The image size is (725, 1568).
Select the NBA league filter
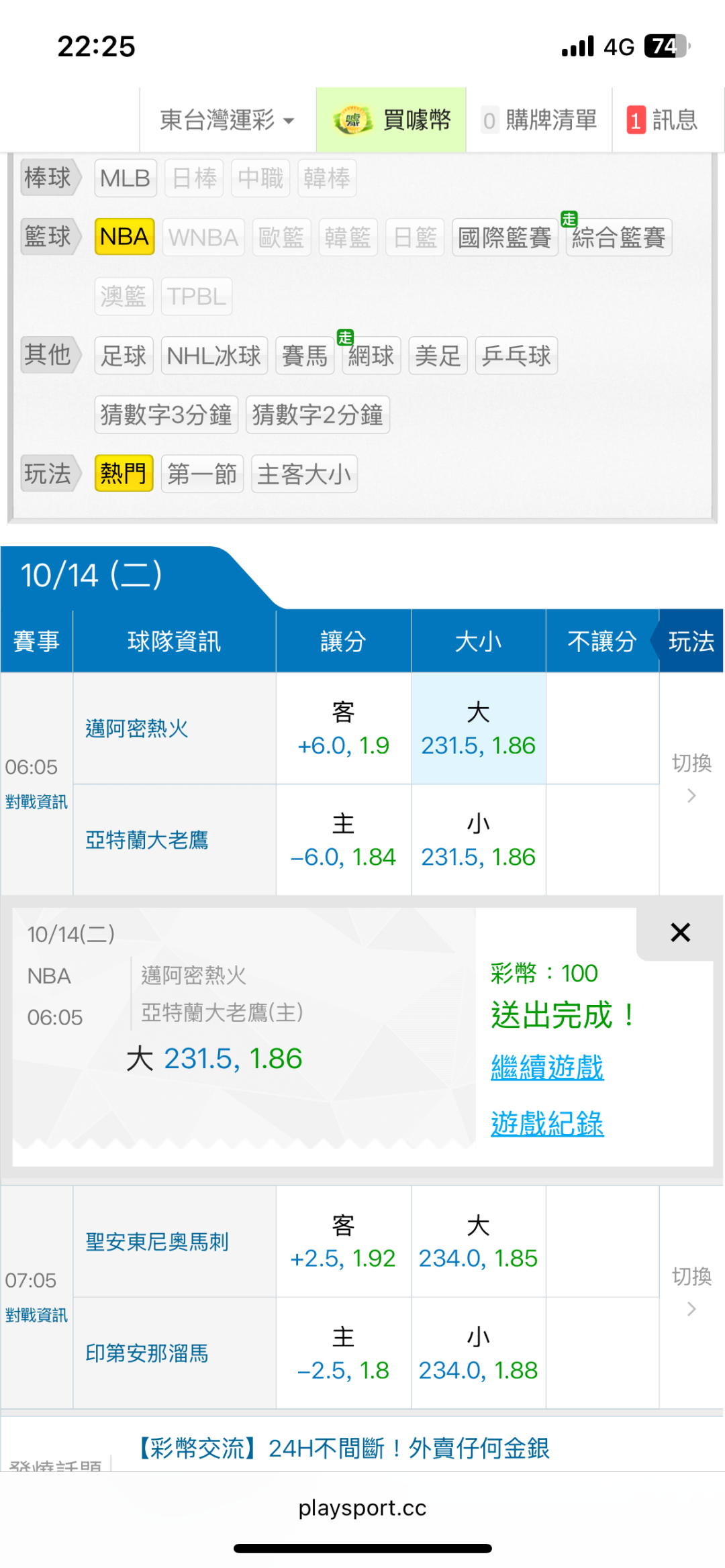click(x=125, y=237)
